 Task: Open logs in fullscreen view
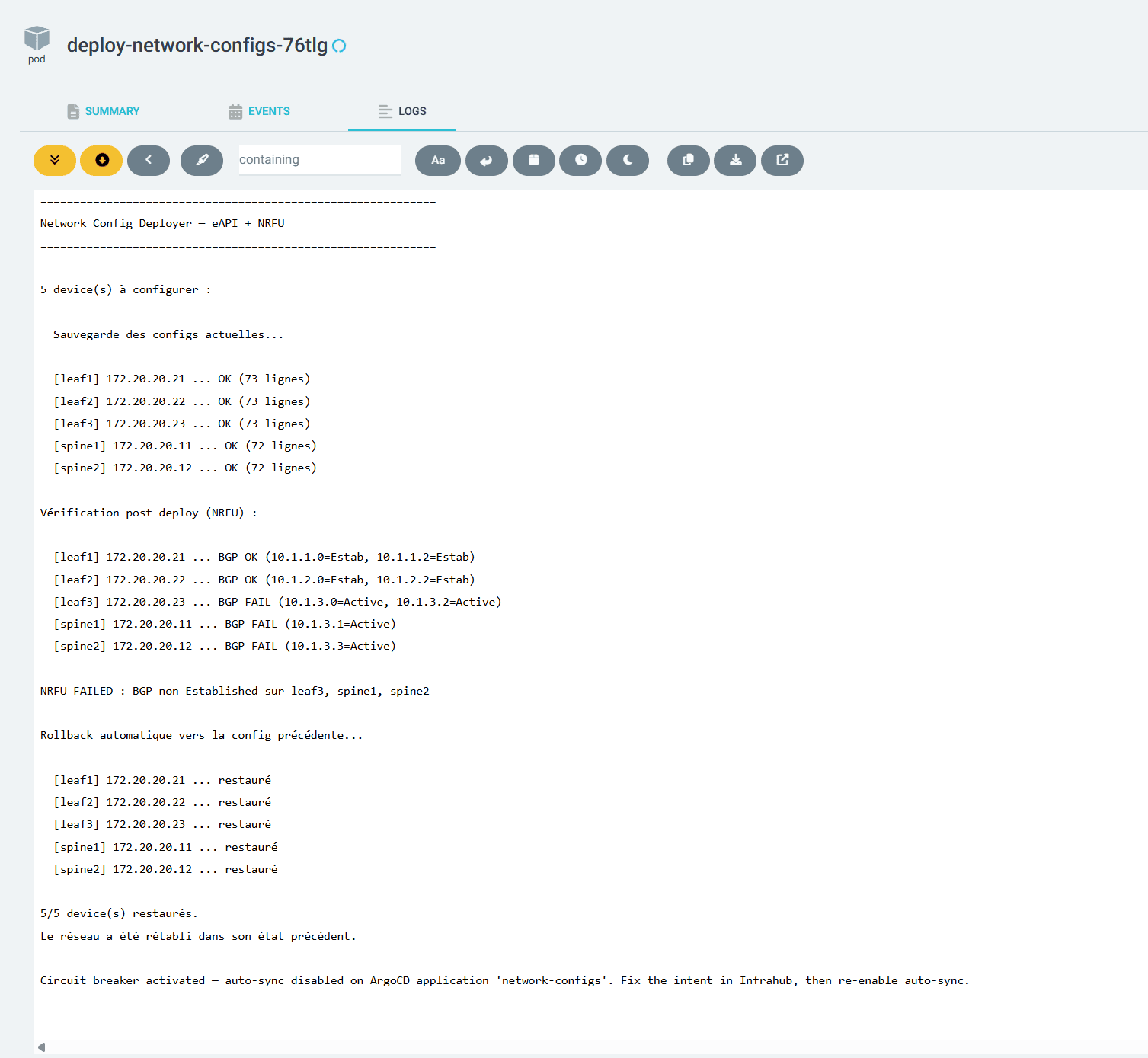tap(782, 161)
